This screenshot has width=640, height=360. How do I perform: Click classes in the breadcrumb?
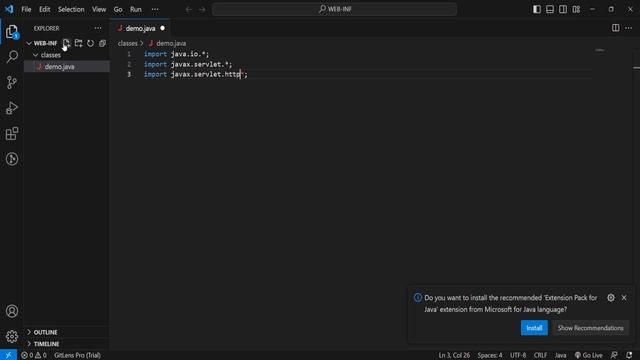(x=128, y=43)
